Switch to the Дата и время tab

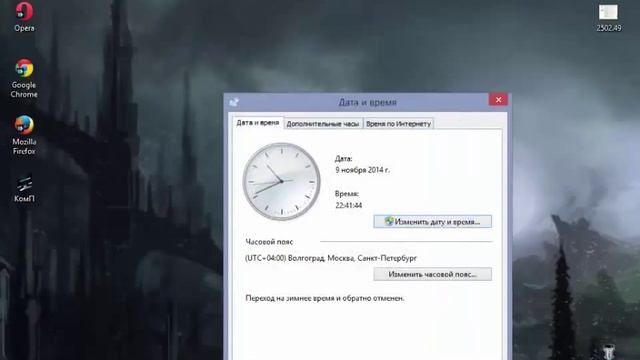point(258,122)
